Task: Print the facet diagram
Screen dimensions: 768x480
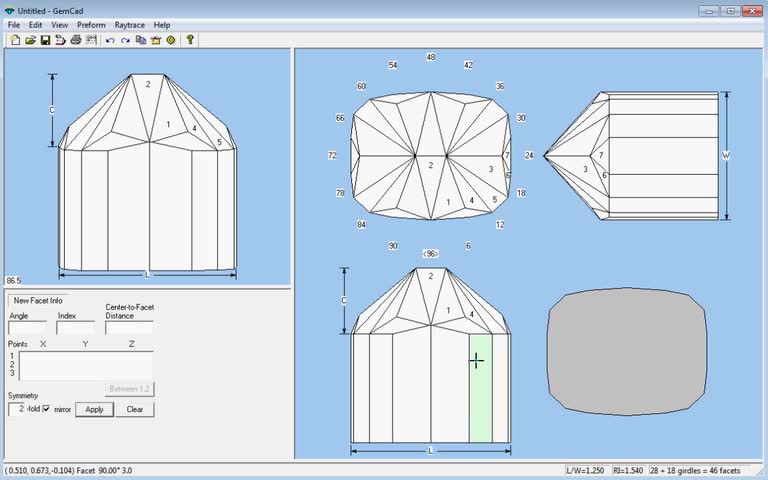Action: pos(75,40)
